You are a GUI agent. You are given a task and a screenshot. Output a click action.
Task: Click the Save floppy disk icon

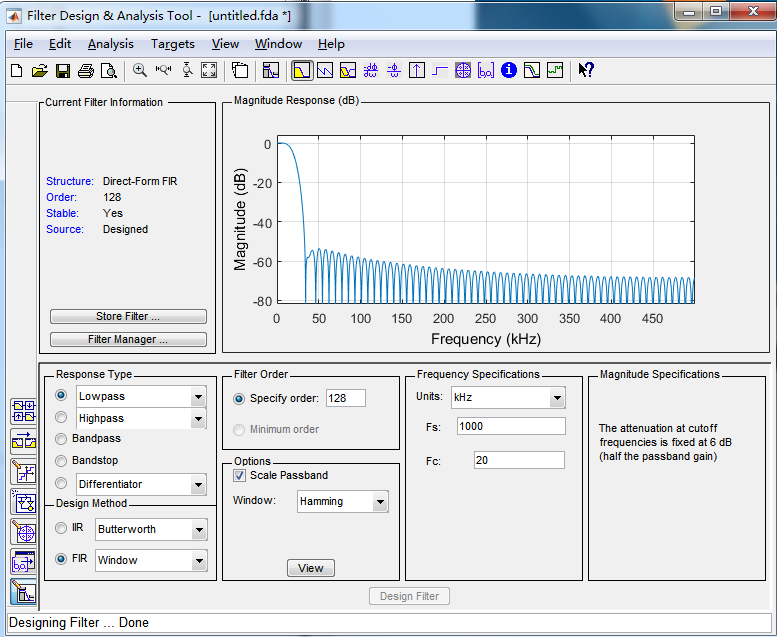point(63,70)
